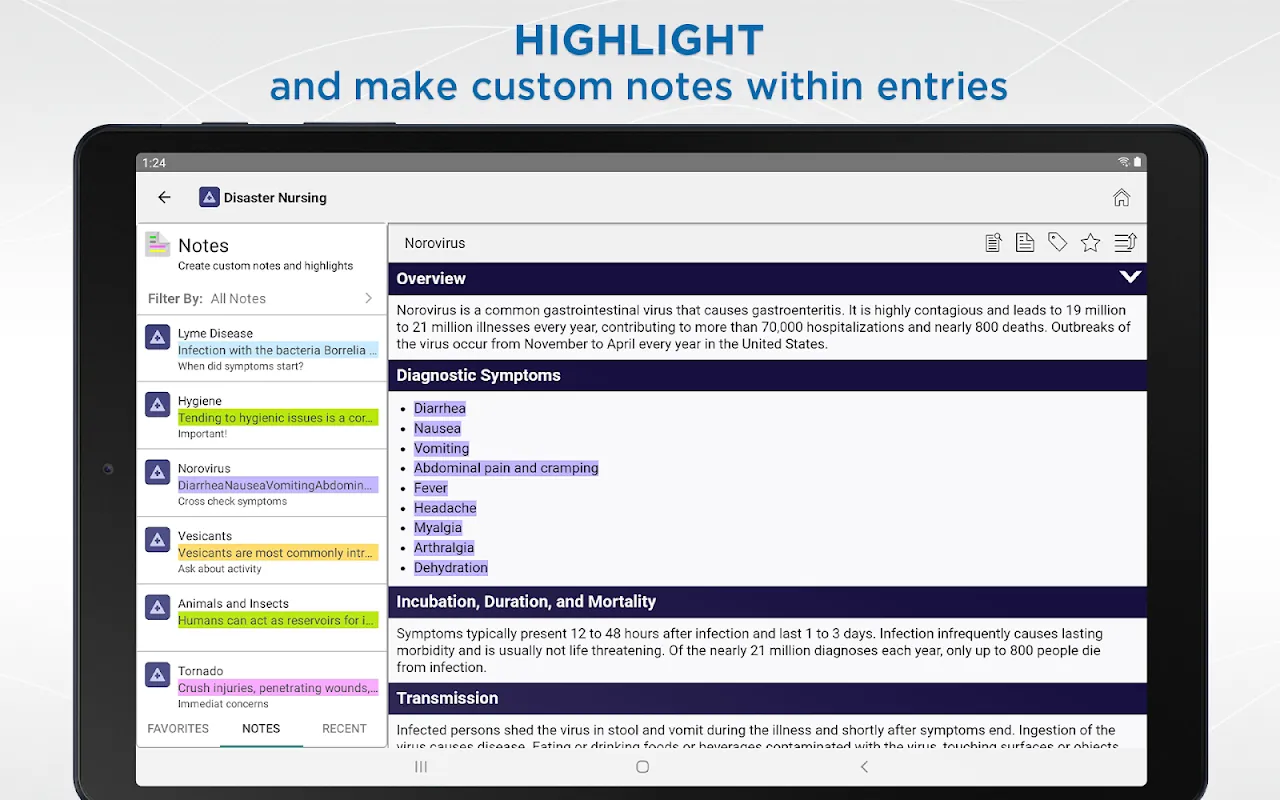
Task: Open the section jump list icon
Action: [x=1125, y=243]
